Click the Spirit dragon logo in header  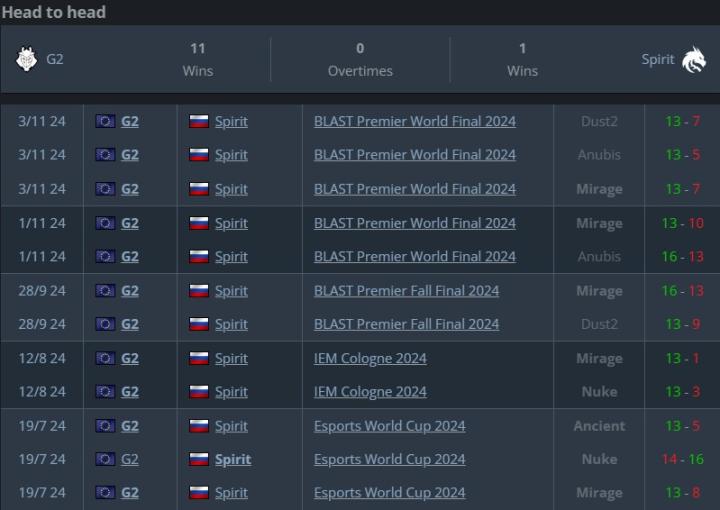(694, 60)
